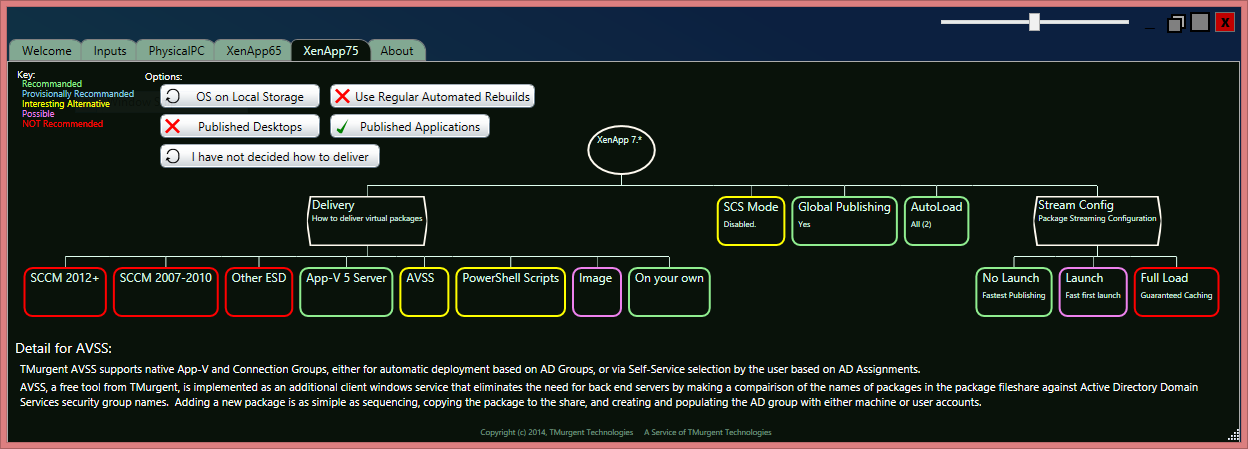Screen dimensions: 1248x449
Task: Click the circle icon on I have not decided
Action: (172, 156)
